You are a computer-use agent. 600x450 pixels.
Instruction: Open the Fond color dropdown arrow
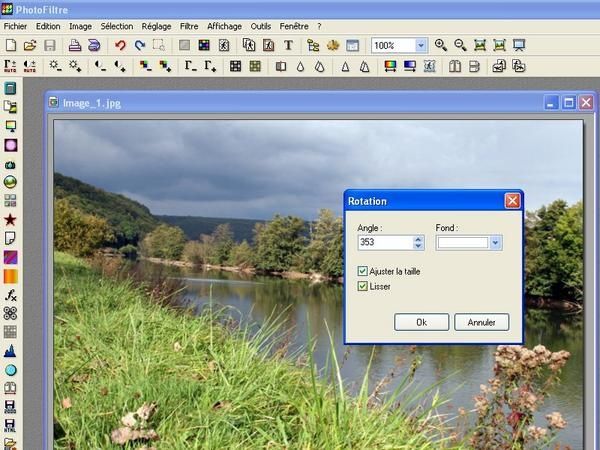496,243
